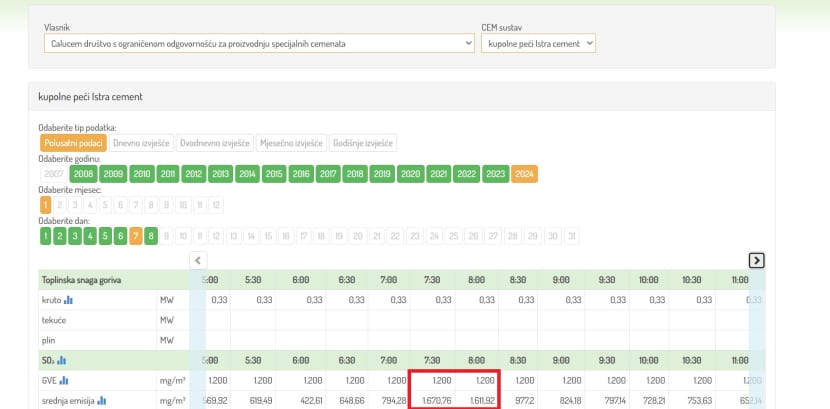830x409 pixels.
Task: Show the GVE chart icon
Action: [x=64, y=380]
